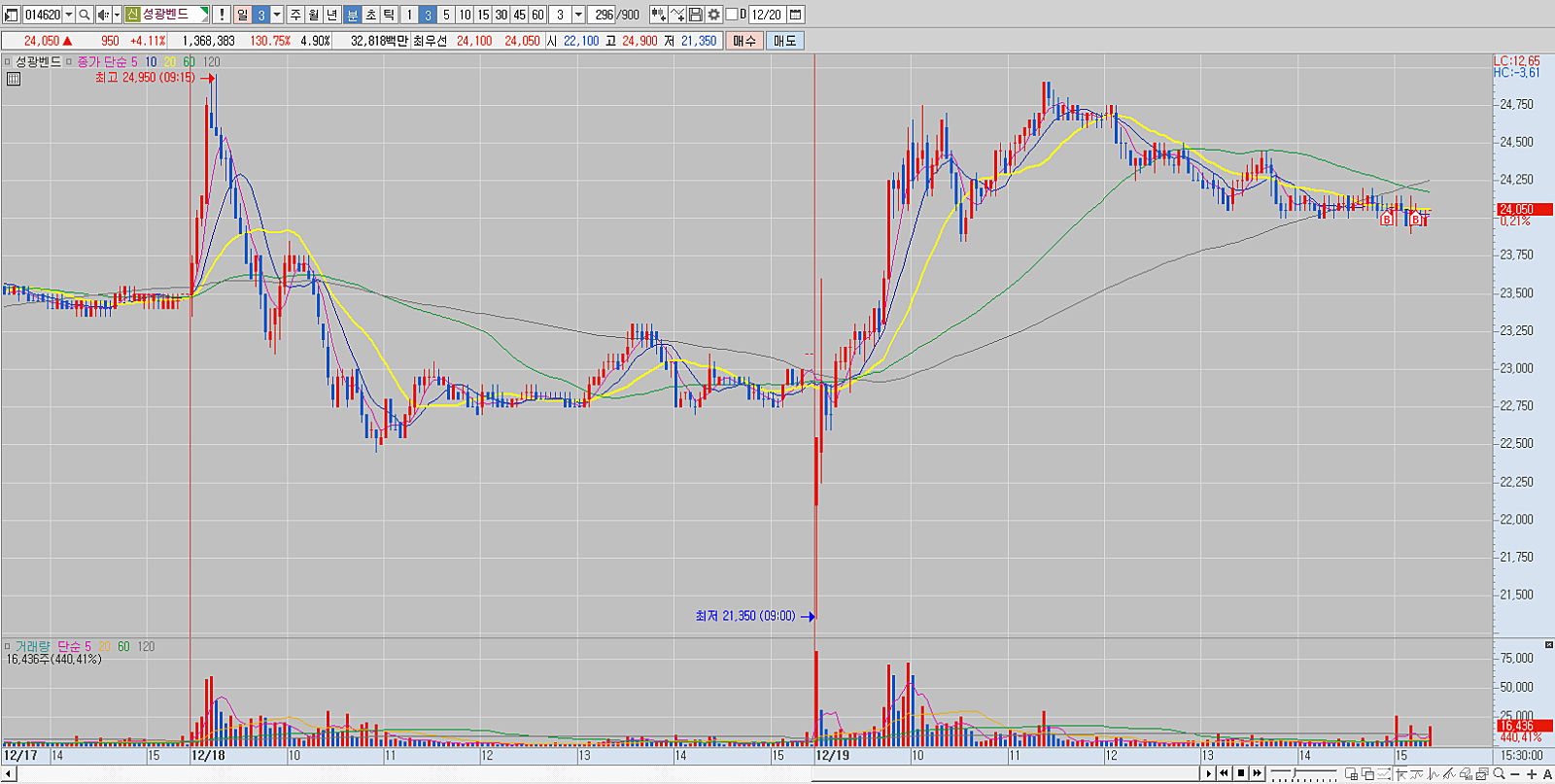Click the date field showing 12/20

tap(767, 15)
